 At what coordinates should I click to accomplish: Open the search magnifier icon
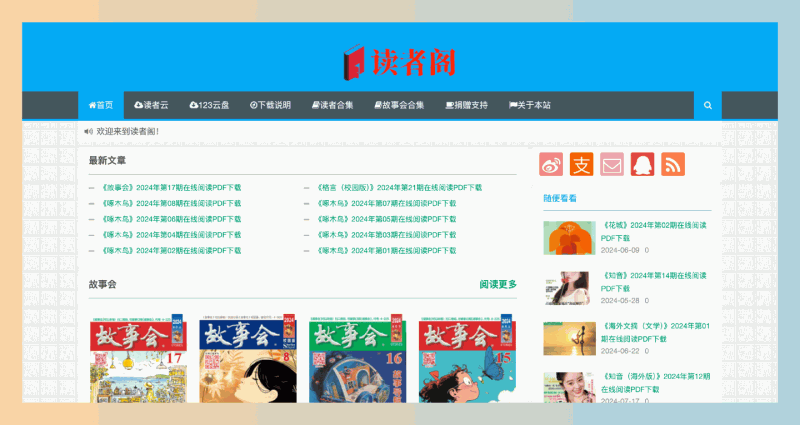(708, 105)
